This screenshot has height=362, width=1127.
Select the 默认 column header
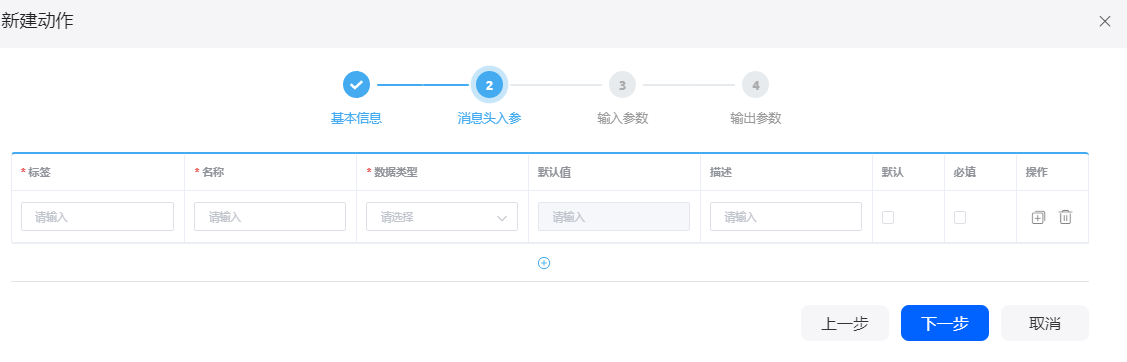pyautogui.click(x=893, y=172)
